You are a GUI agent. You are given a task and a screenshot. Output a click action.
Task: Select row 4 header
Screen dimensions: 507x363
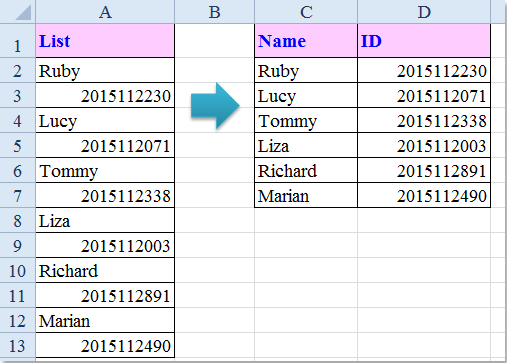17,120
